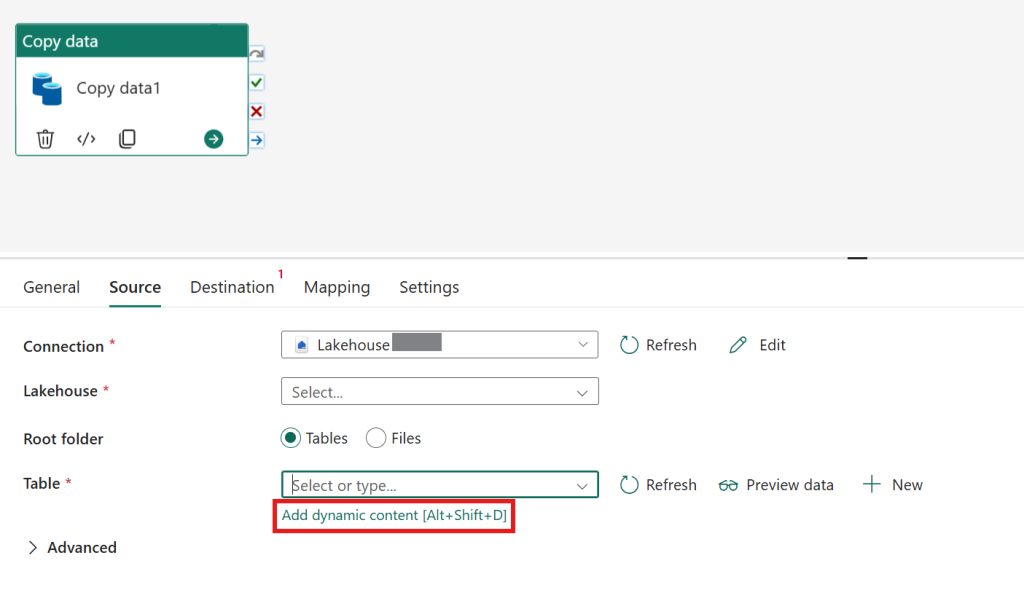The image size is (1024, 590).
Task: Delete the Copy data1 activity
Action: click(45, 138)
